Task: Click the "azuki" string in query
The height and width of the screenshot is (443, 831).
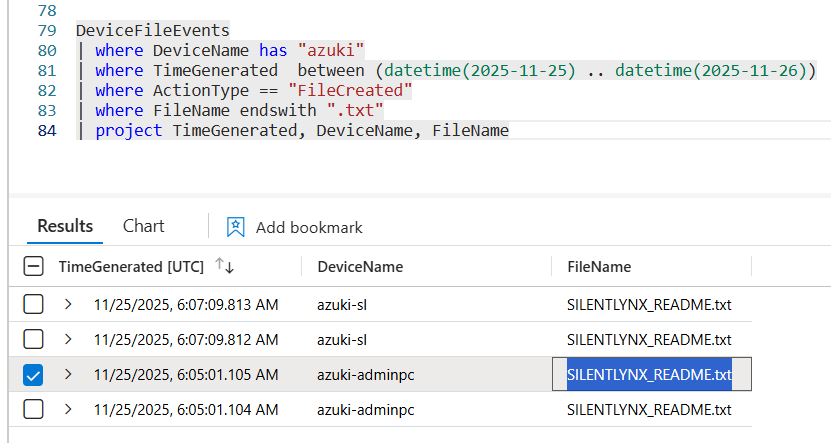Action: 331,50
